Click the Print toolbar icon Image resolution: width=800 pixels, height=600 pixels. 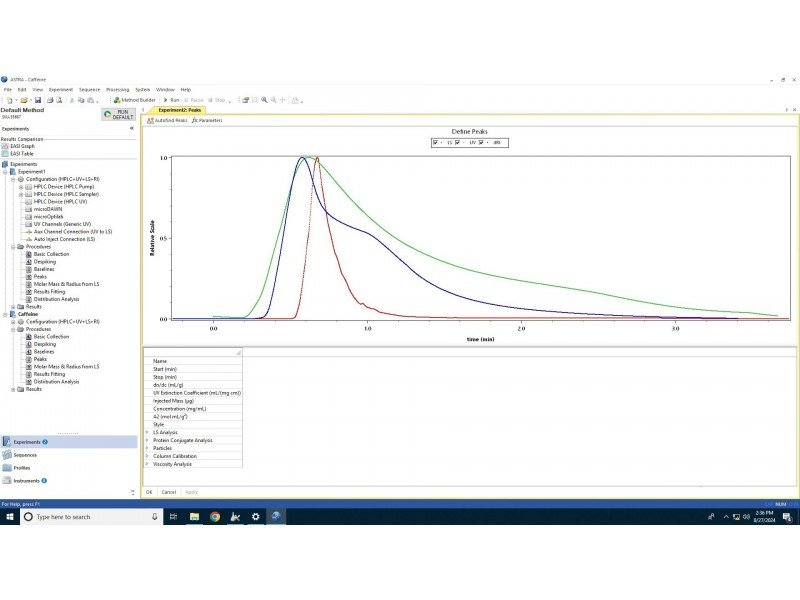50,101
